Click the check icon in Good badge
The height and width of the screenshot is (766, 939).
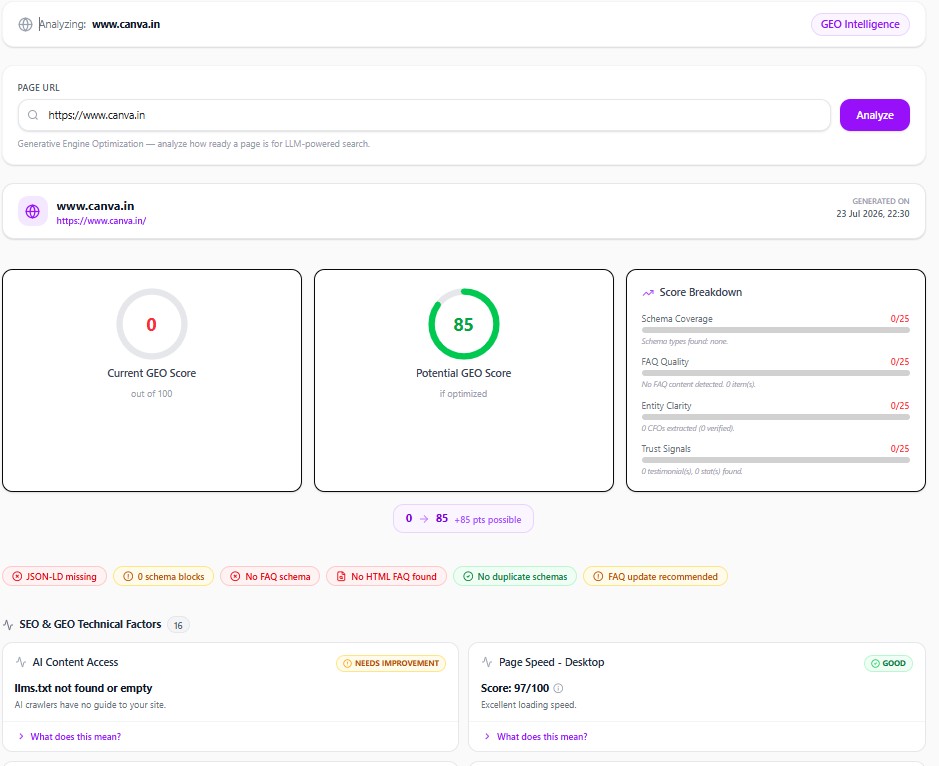pos(875,664)
